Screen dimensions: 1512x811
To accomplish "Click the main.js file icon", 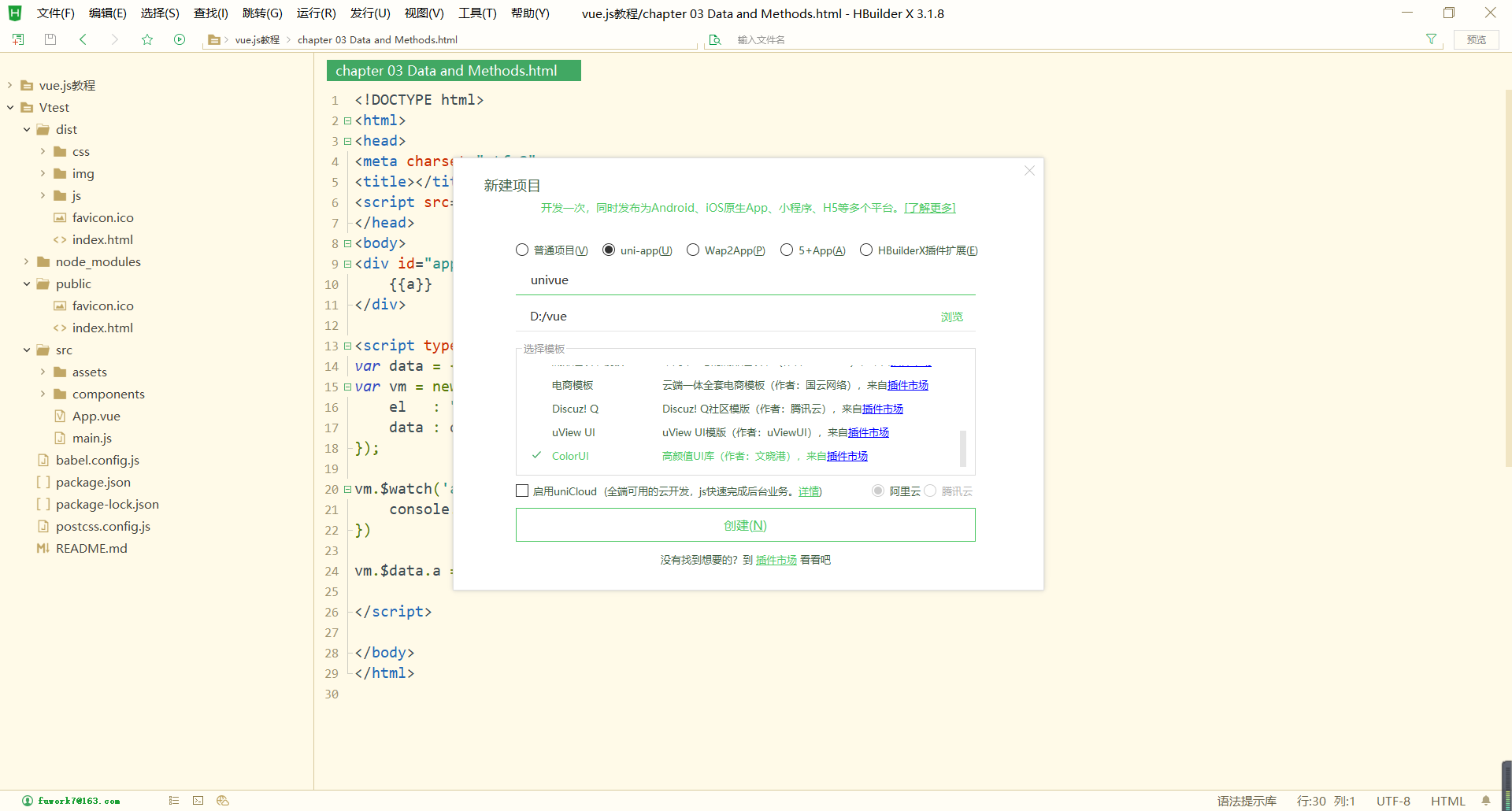I will (x=60, y=438).
